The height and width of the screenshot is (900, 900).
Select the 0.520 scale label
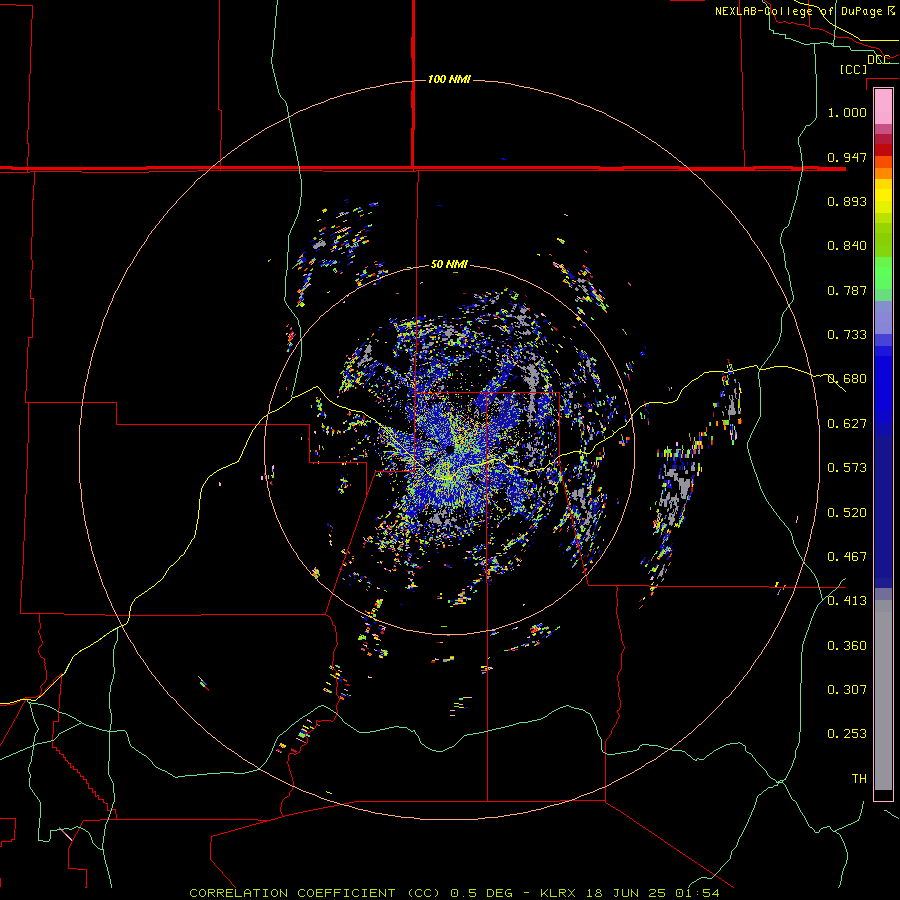coord(847,513)
